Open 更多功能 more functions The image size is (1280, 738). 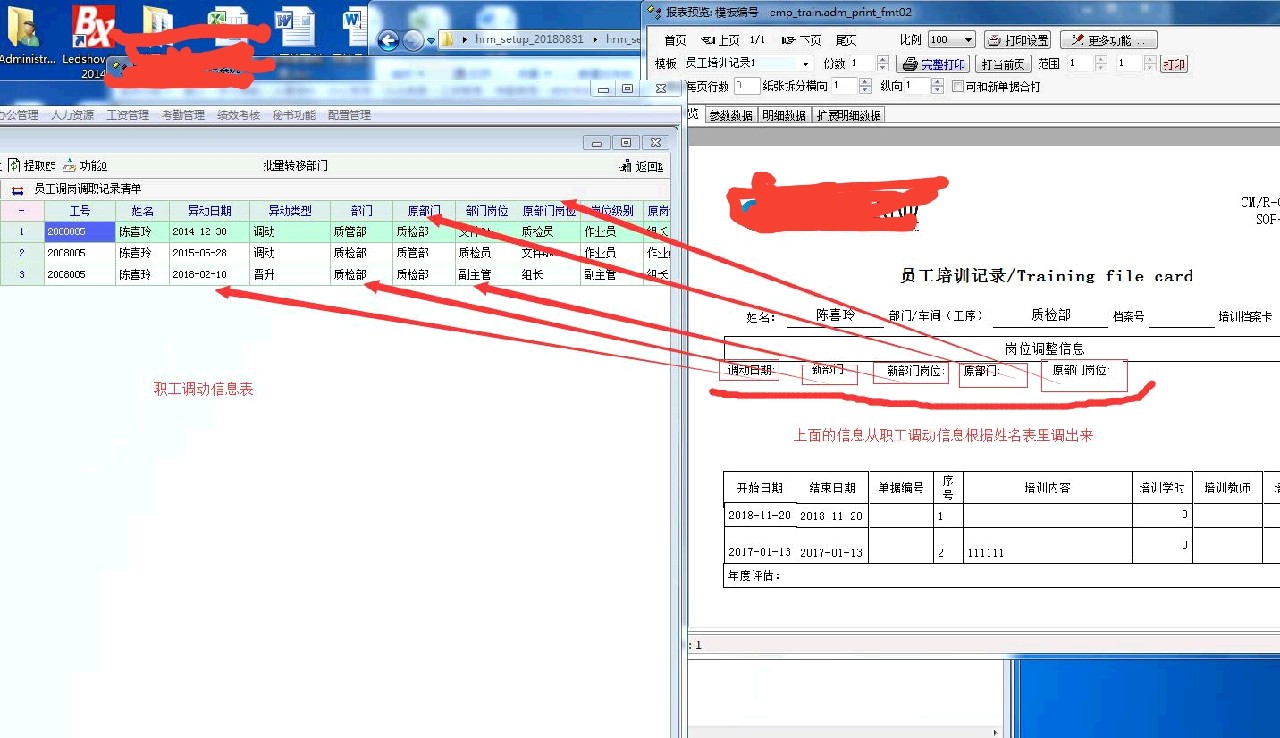1108,40
